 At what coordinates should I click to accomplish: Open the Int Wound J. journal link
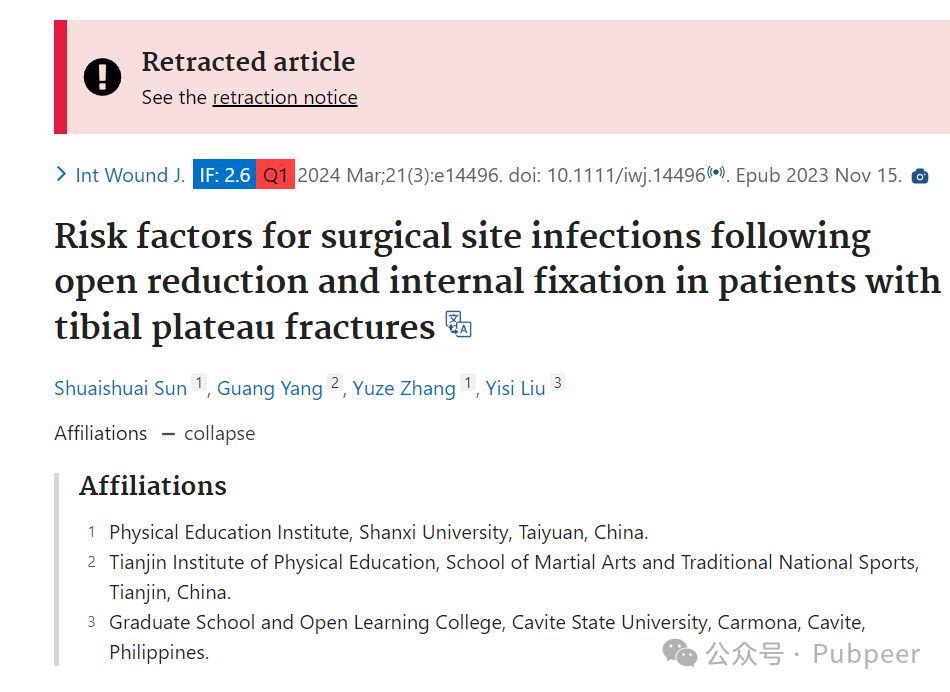[x=130, y=175]
